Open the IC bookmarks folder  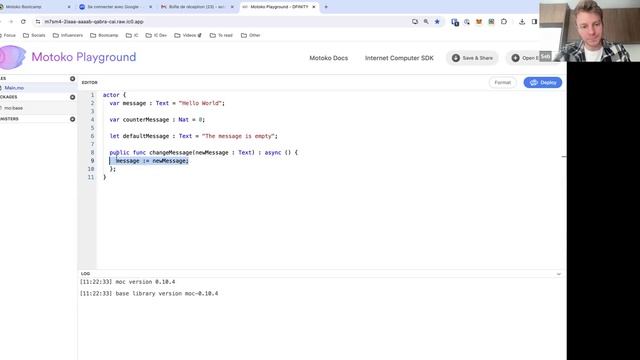pyautogui.click(x=132, y=36)
